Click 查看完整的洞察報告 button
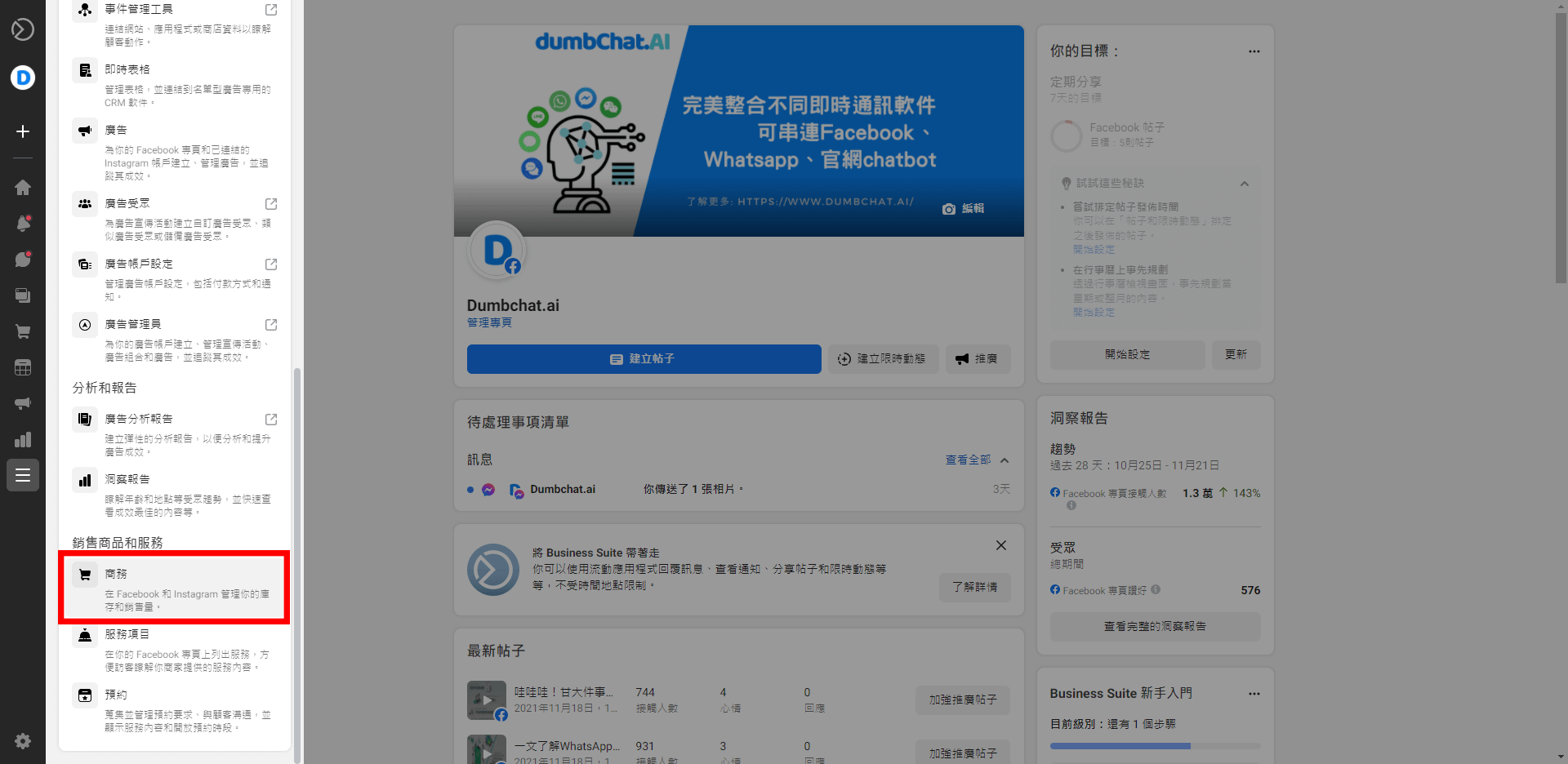The height and width of the screenshot is (764, 1568). pos(1155,627)
